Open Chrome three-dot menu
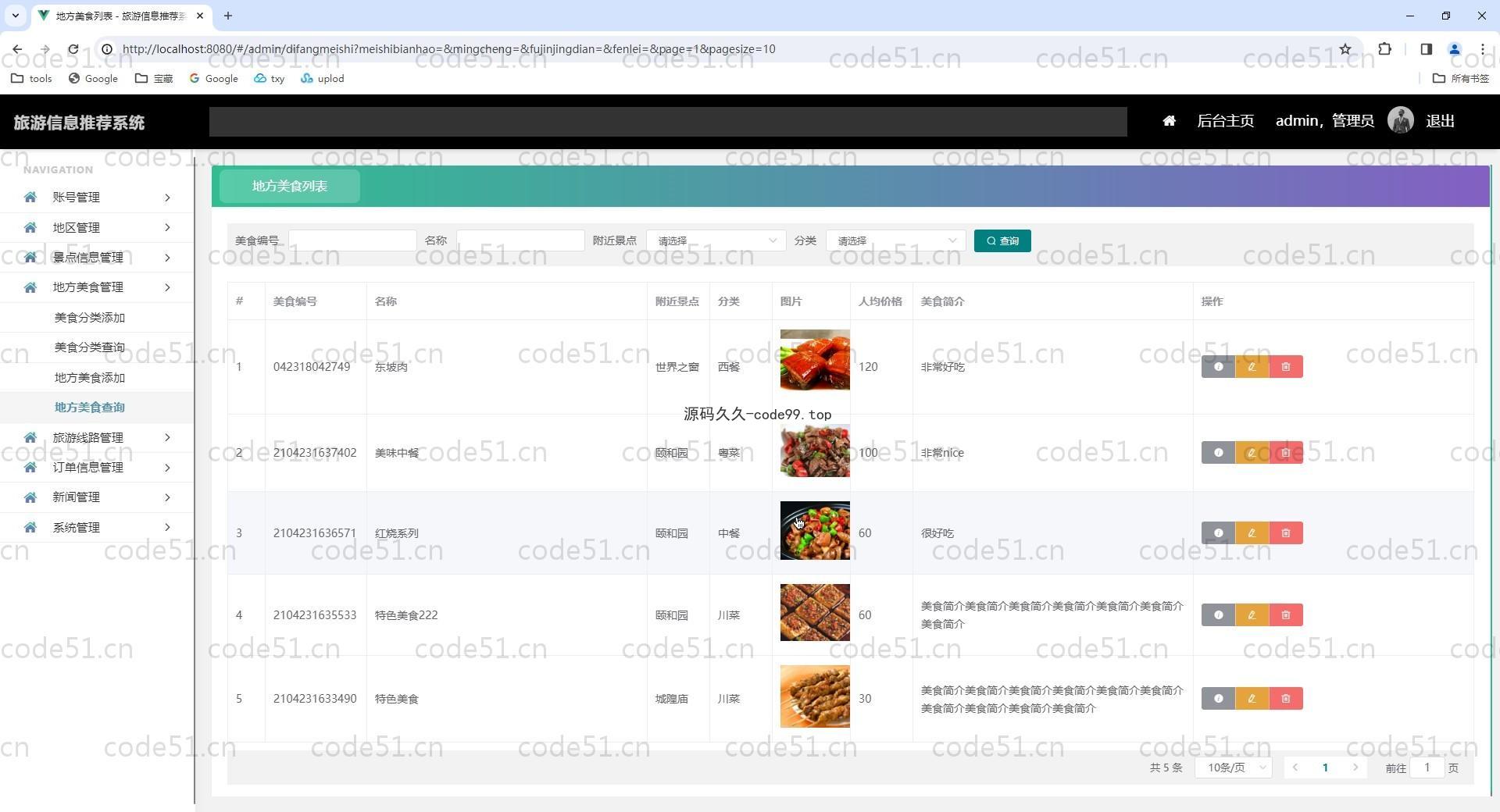 coord(1483,49)
